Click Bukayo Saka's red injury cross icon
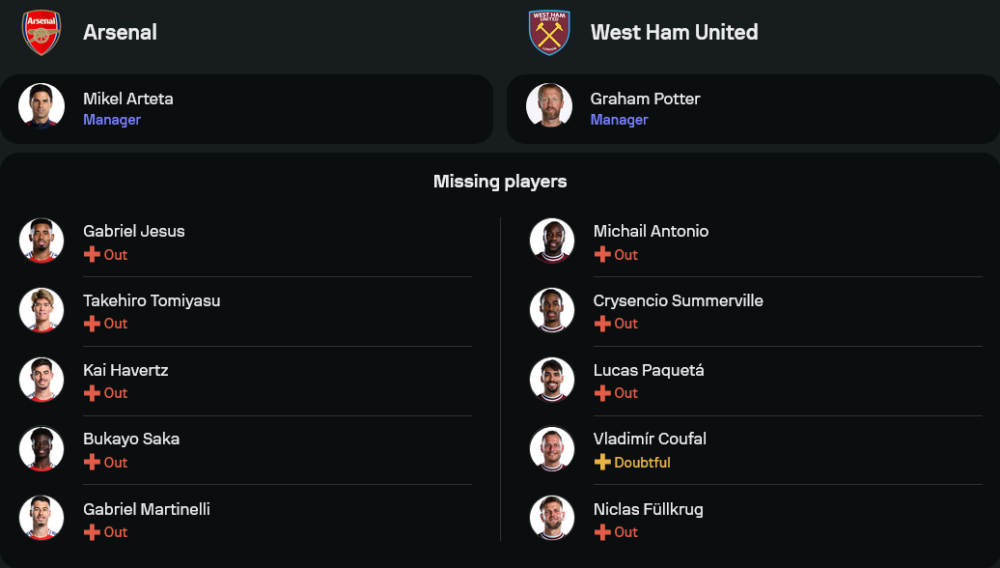1000x568 pixels. tap(92, 463)
